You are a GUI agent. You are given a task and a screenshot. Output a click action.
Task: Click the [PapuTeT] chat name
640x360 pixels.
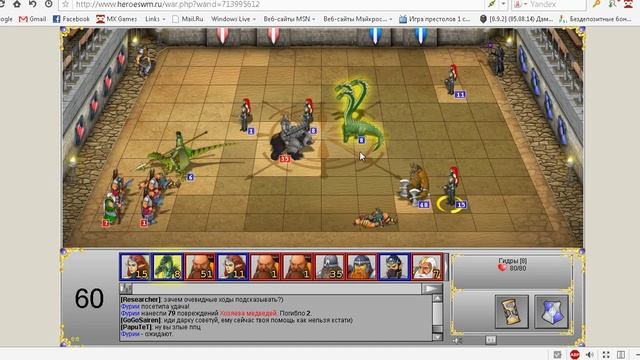coord(136,327)
